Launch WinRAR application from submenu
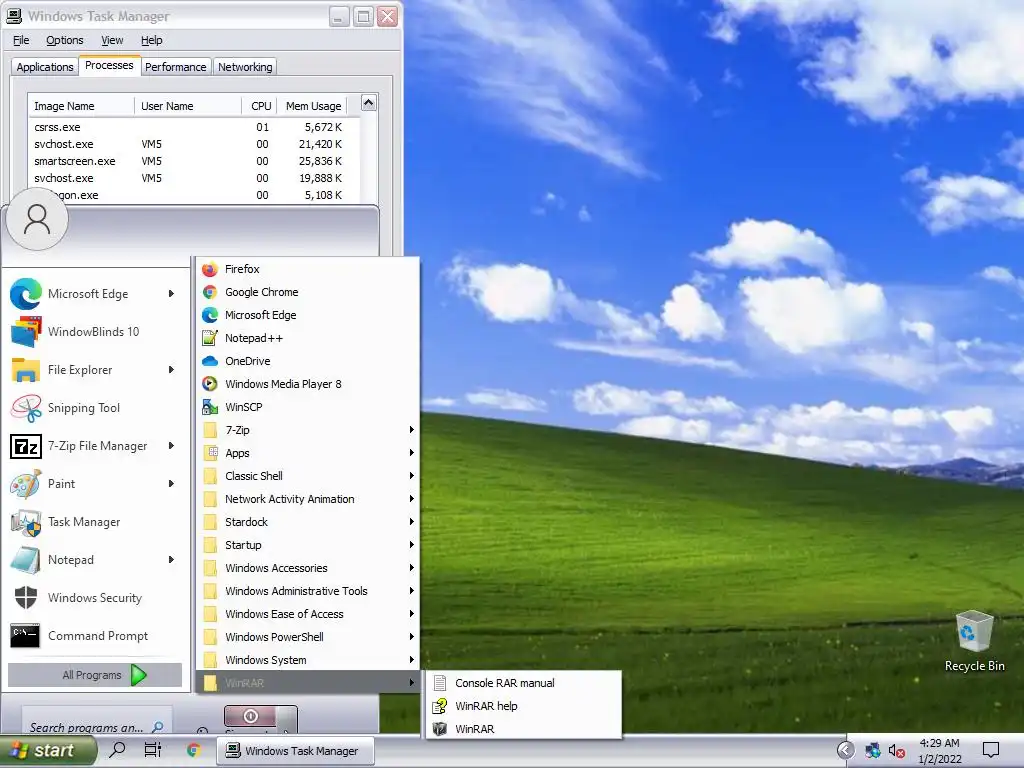 [523, 729]
